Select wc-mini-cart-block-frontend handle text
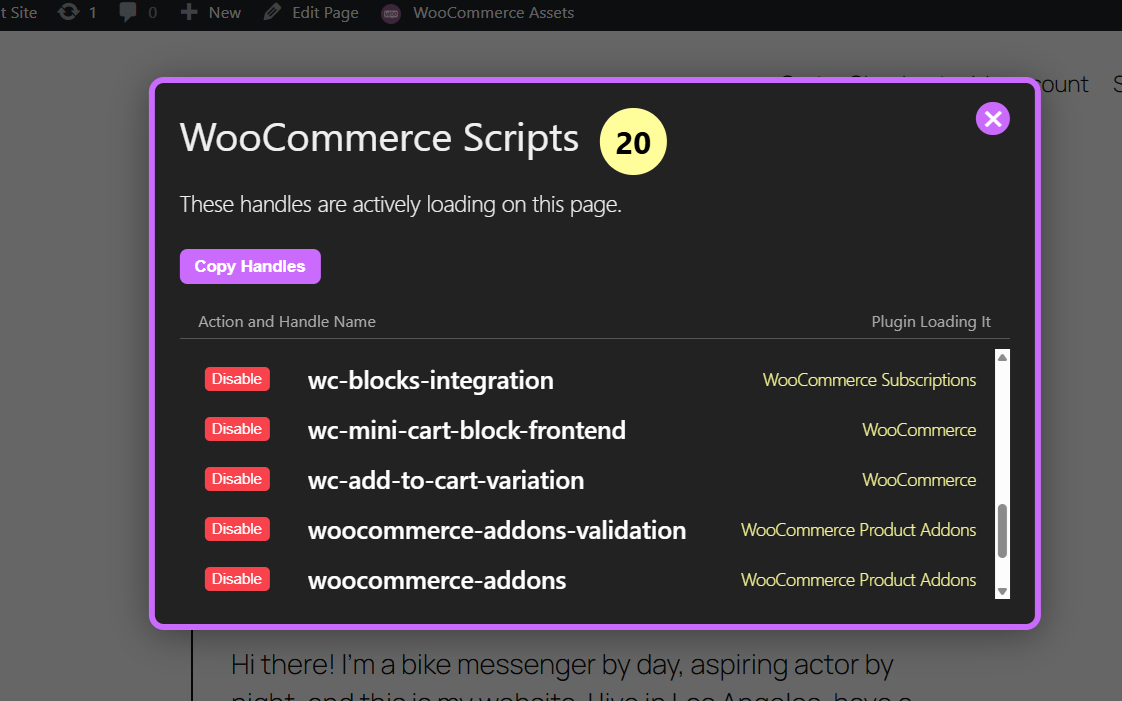The height and width of the screenshot is (701, 1122). (467, 431)
